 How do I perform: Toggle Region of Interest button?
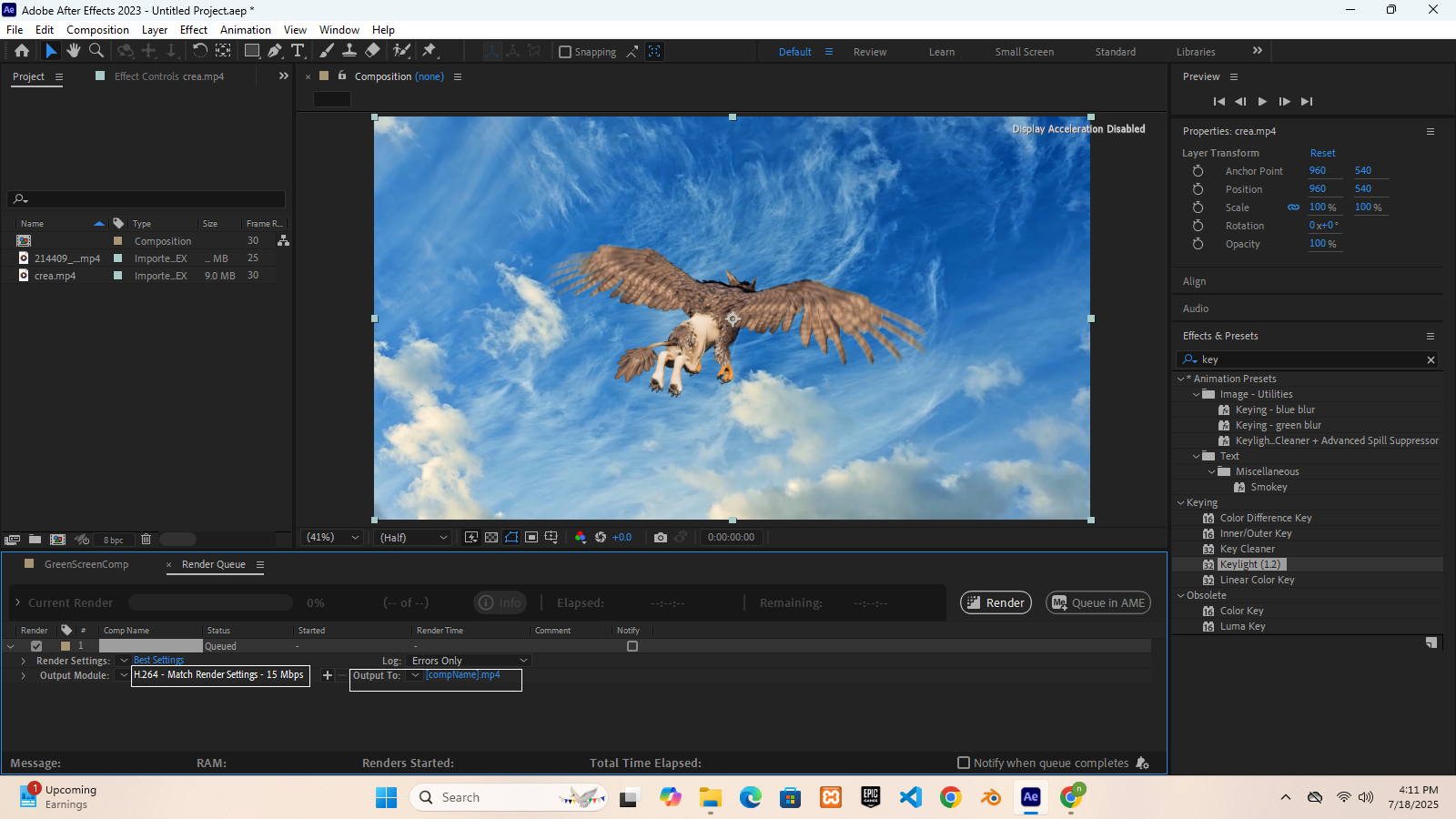click(531, 538)
